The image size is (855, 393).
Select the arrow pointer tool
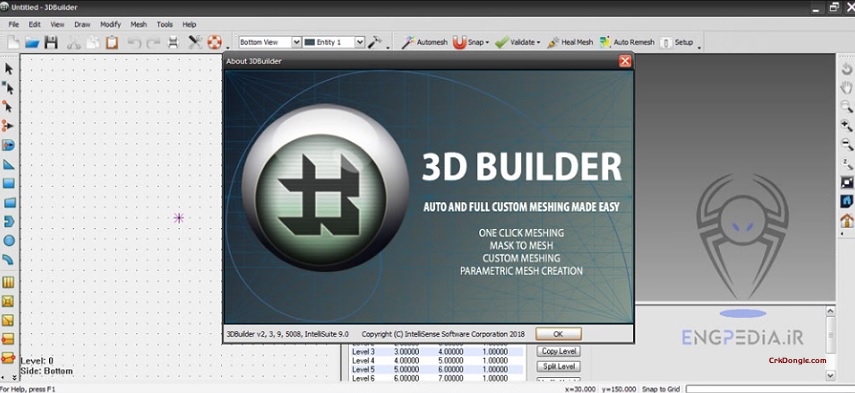point(8,69)
